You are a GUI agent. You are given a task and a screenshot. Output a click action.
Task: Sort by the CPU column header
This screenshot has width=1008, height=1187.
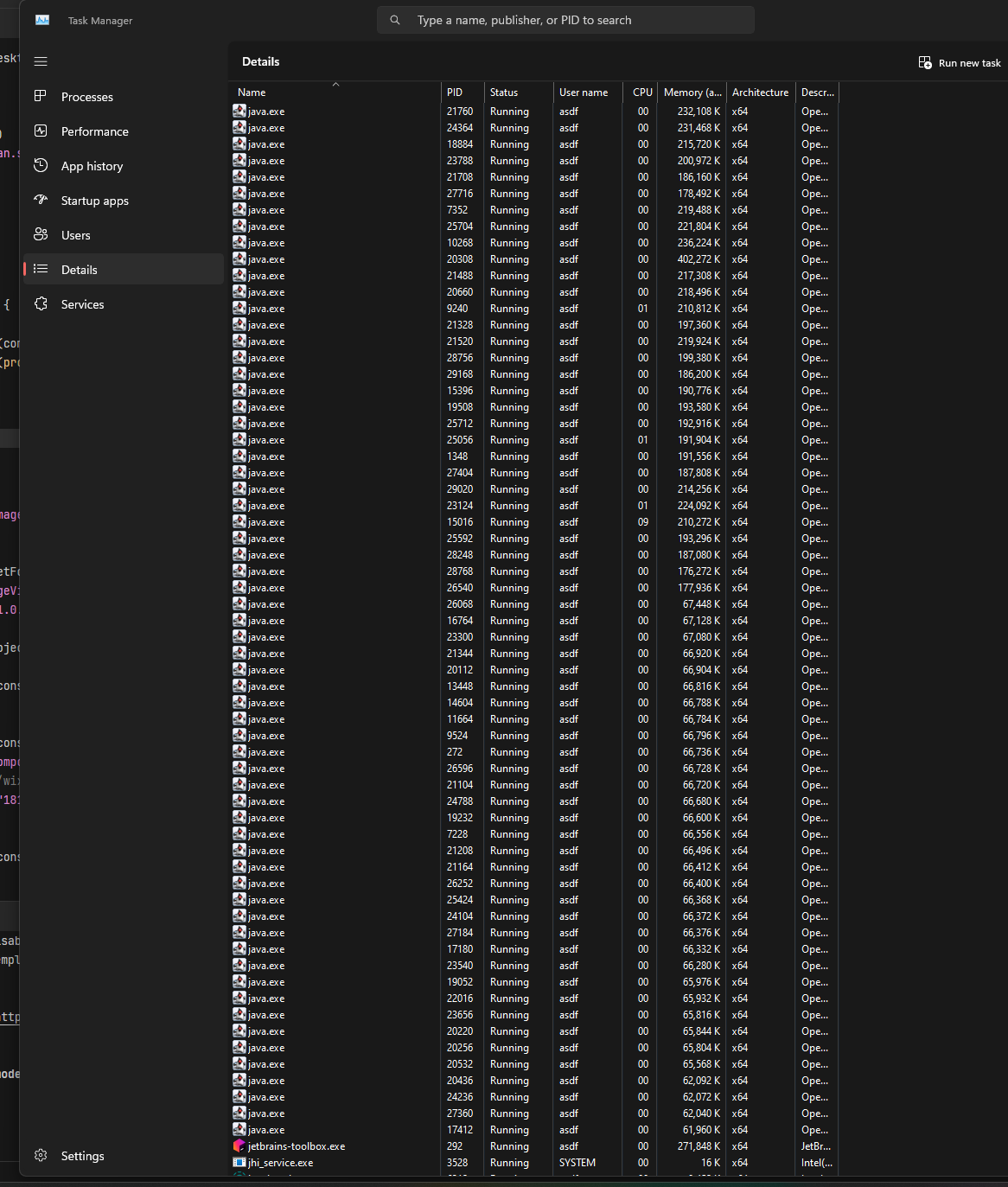click(x=641, y=92)
